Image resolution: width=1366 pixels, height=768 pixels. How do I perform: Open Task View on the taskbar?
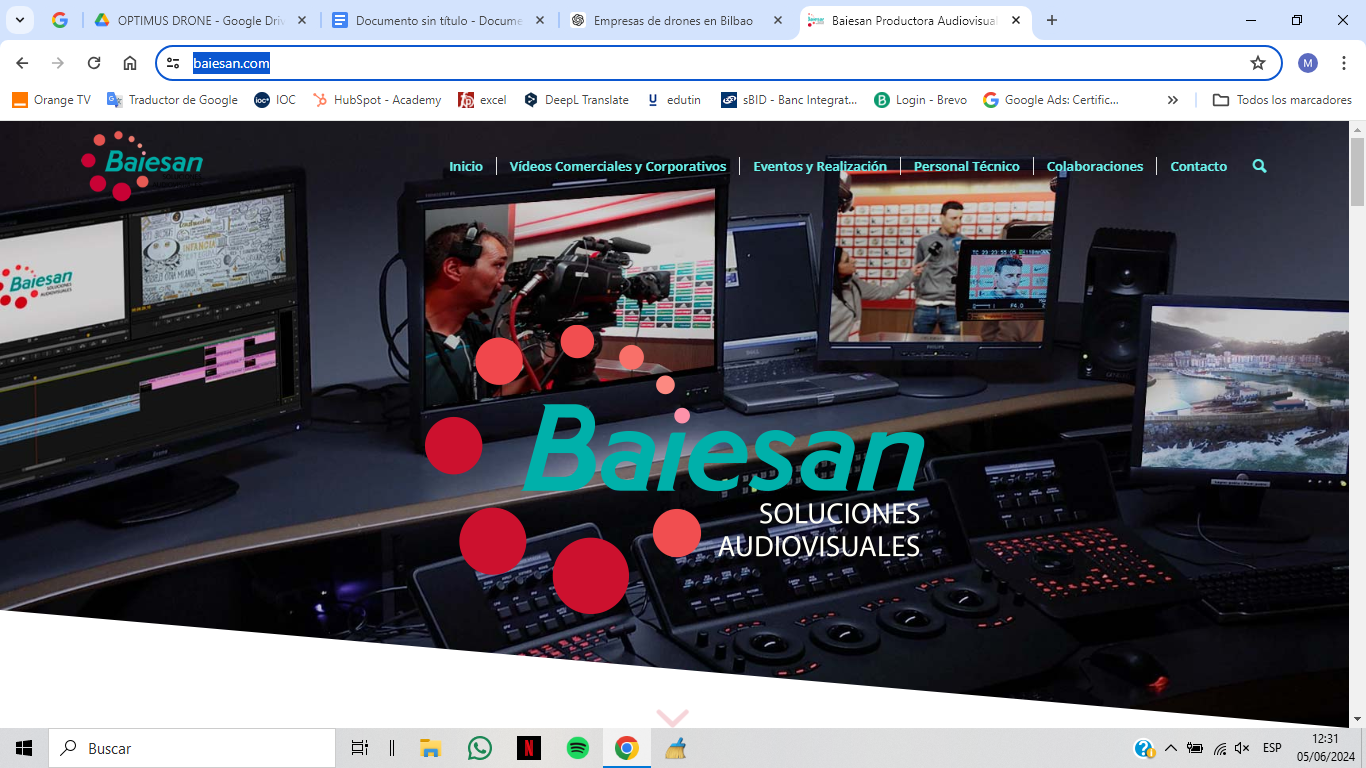click(x=360, y=748)
